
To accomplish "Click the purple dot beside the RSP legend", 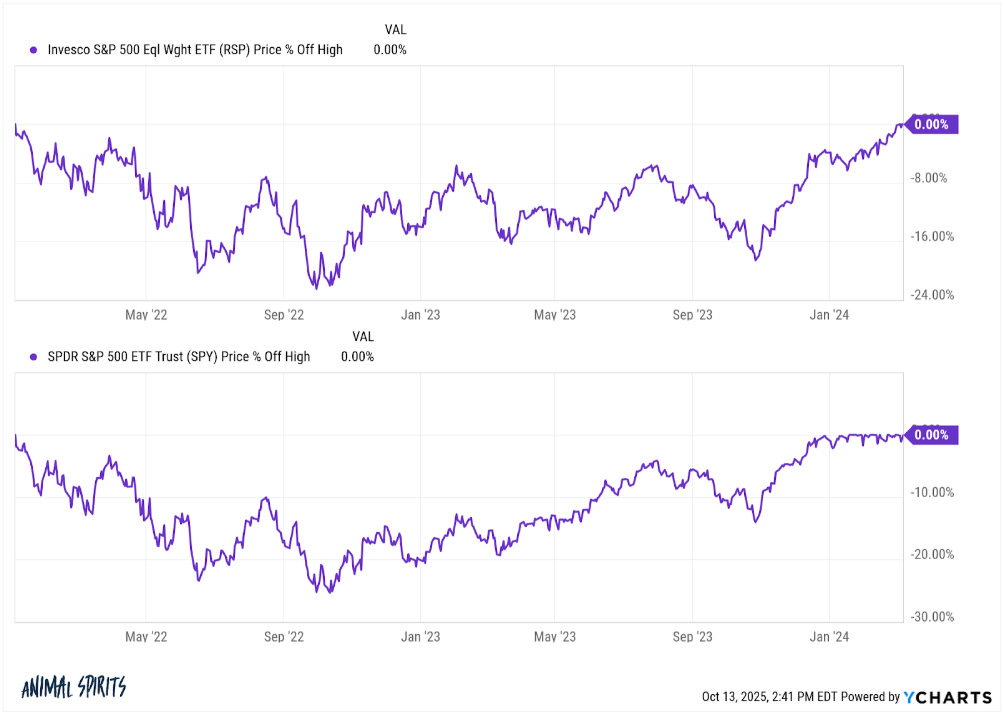I will [x=34, y=50].
